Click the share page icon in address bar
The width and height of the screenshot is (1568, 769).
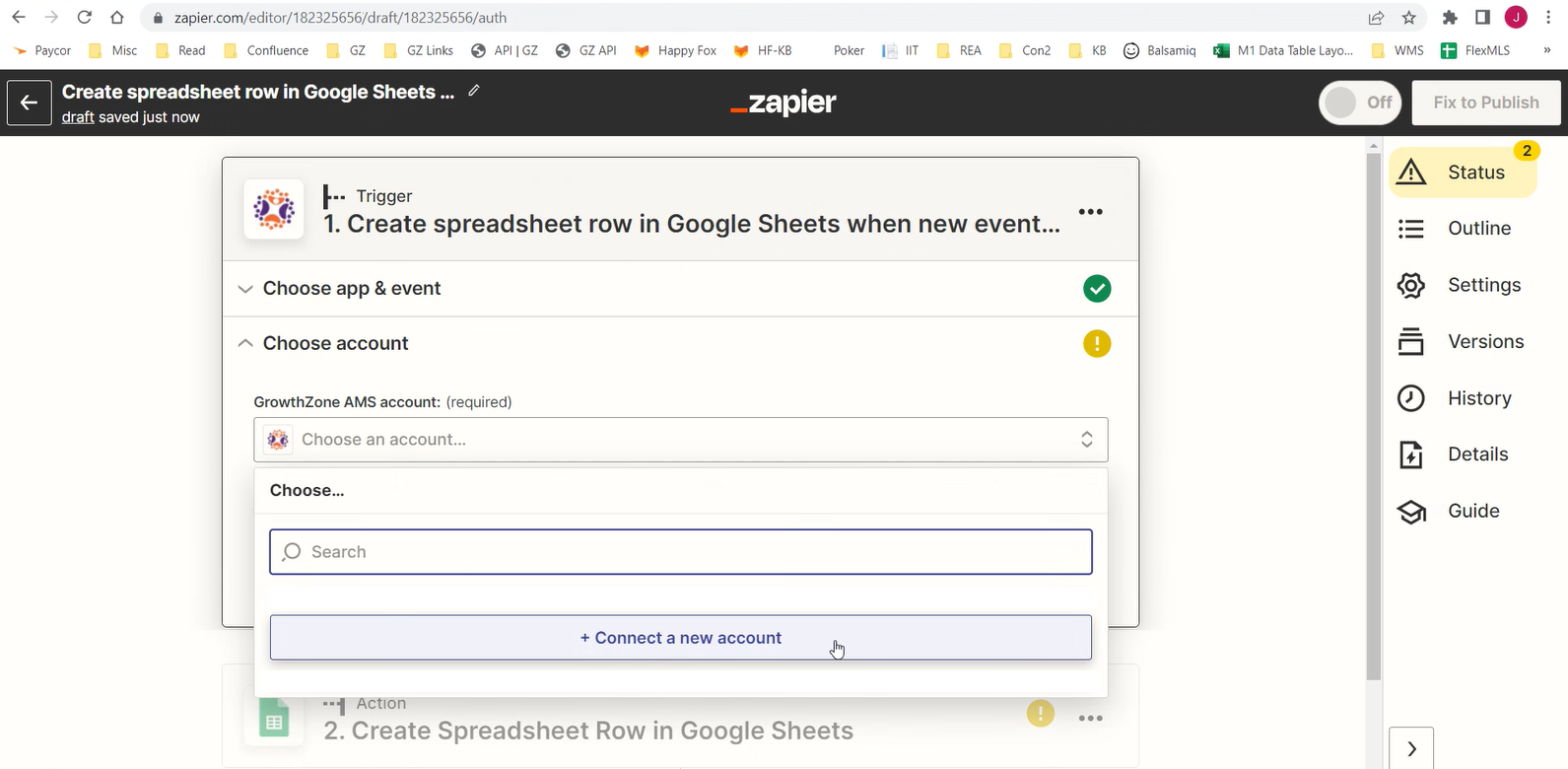tap(1376, 18)
